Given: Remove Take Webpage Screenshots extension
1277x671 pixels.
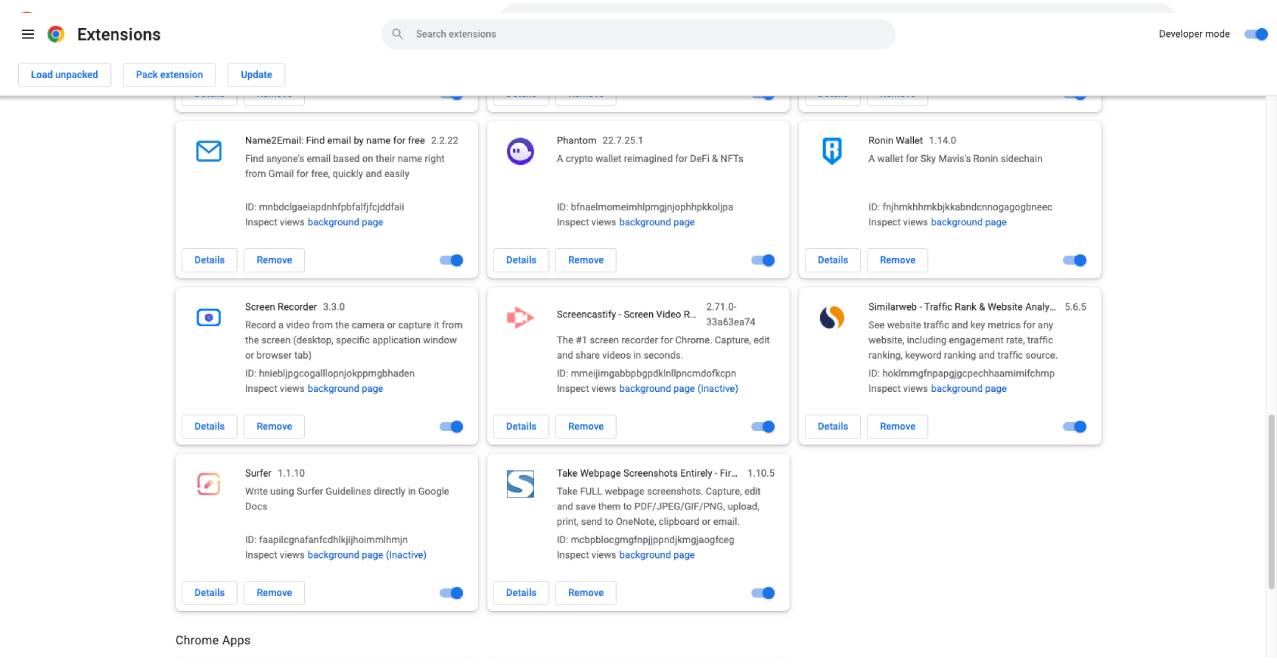Looking at the screenshot, I should (586, 592).
